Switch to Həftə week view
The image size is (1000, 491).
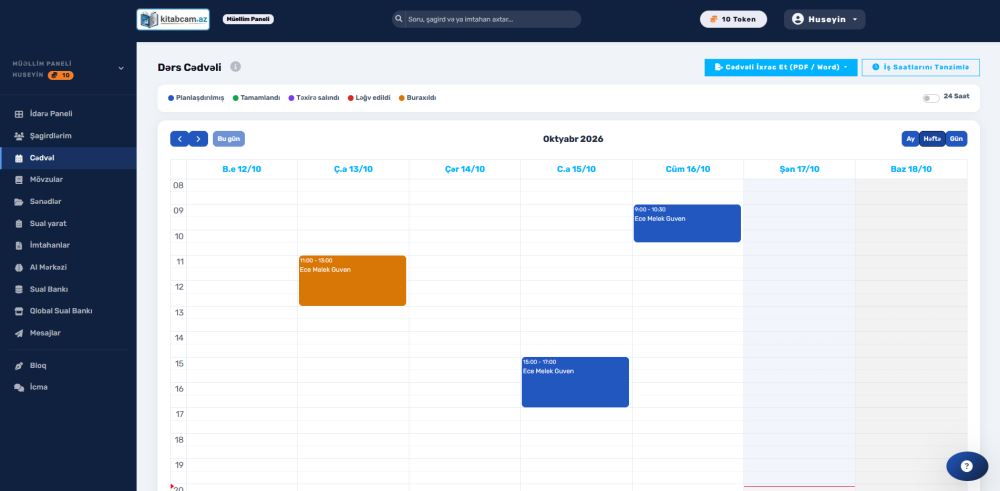[932, 138]
